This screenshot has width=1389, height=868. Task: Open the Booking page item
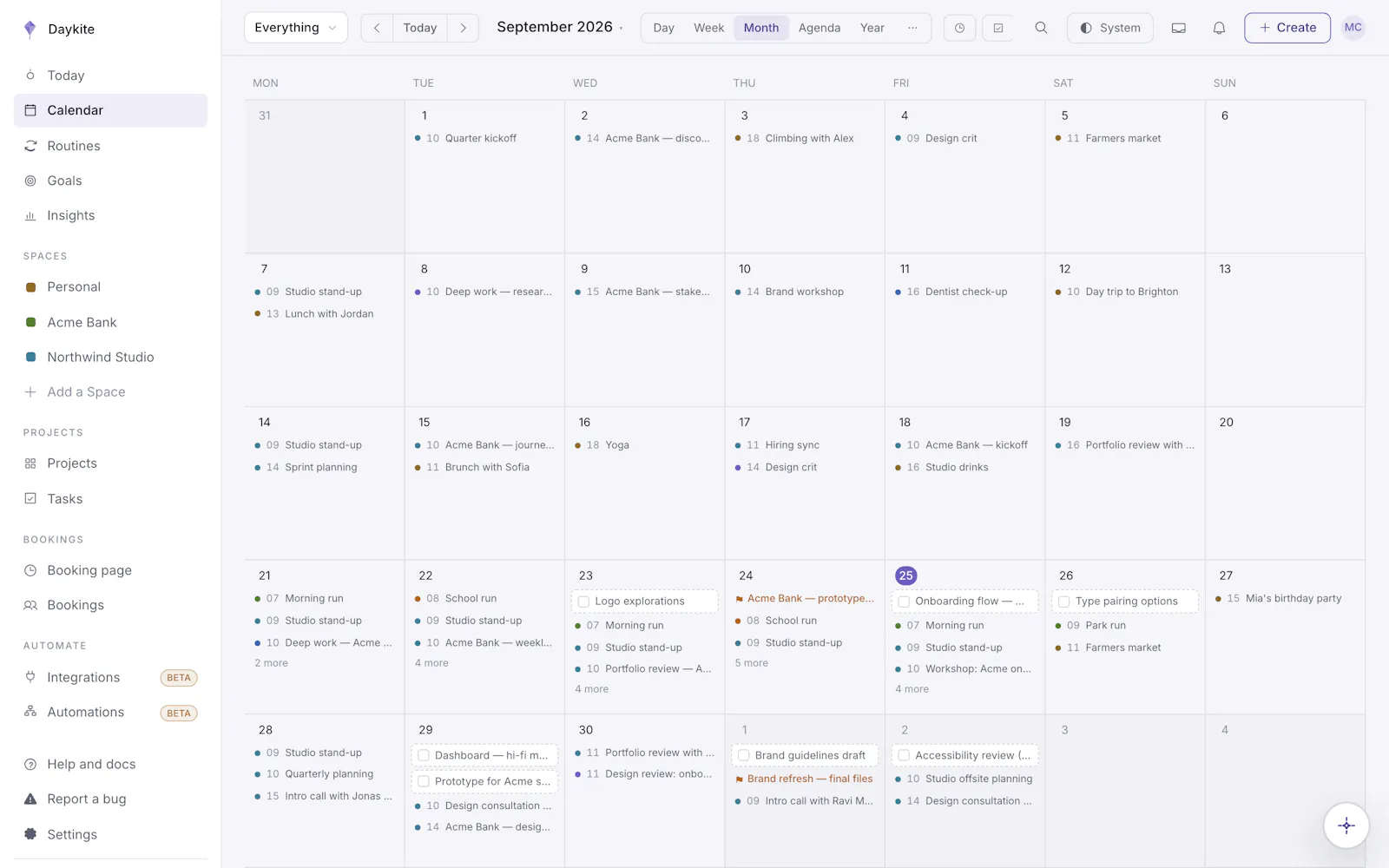tap(111, 570)
